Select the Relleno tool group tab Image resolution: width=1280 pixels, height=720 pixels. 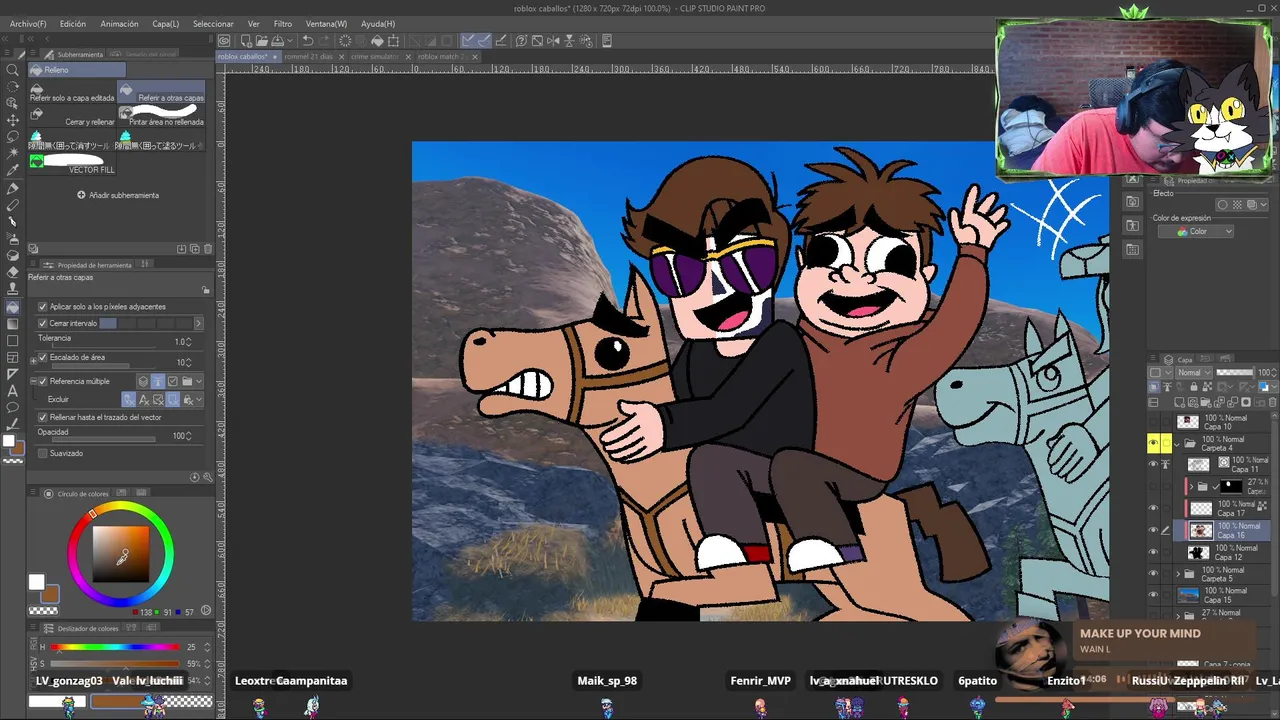77,70
